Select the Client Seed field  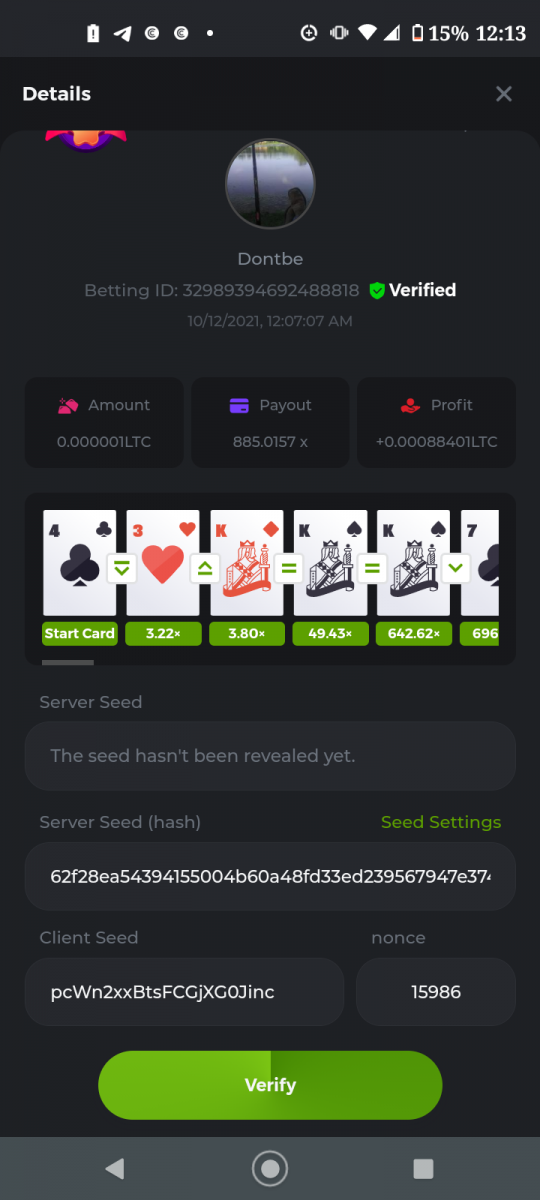tap(185, 992)
